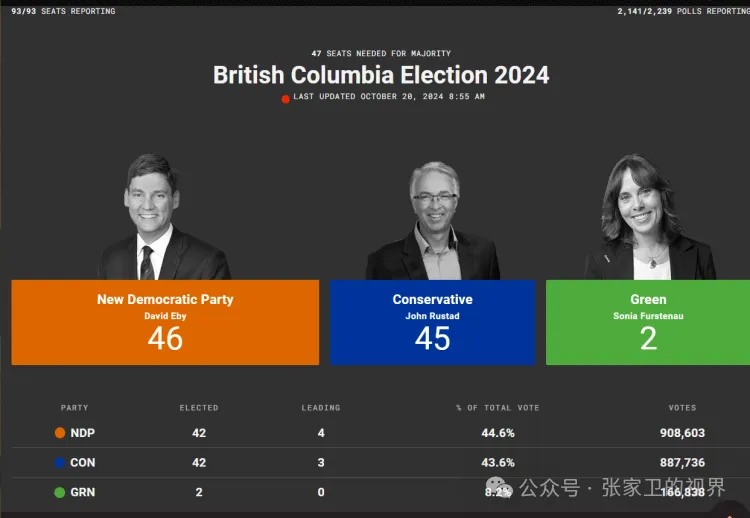Click the orange NDP party dot
The image size is (750, 518).
[60, 433]
